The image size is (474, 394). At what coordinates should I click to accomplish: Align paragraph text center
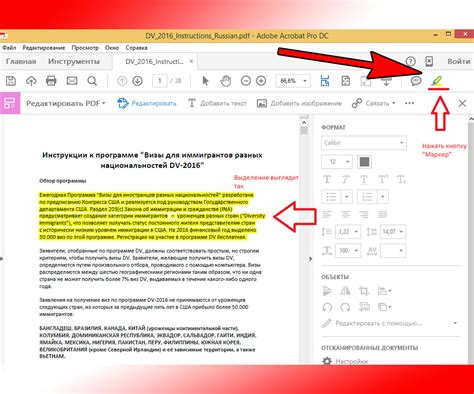(x=345, y=214)
